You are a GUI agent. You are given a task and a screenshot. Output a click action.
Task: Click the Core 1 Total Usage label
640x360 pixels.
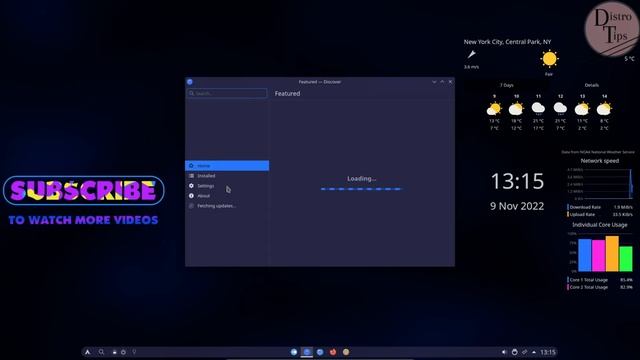(x=589, y=280)
